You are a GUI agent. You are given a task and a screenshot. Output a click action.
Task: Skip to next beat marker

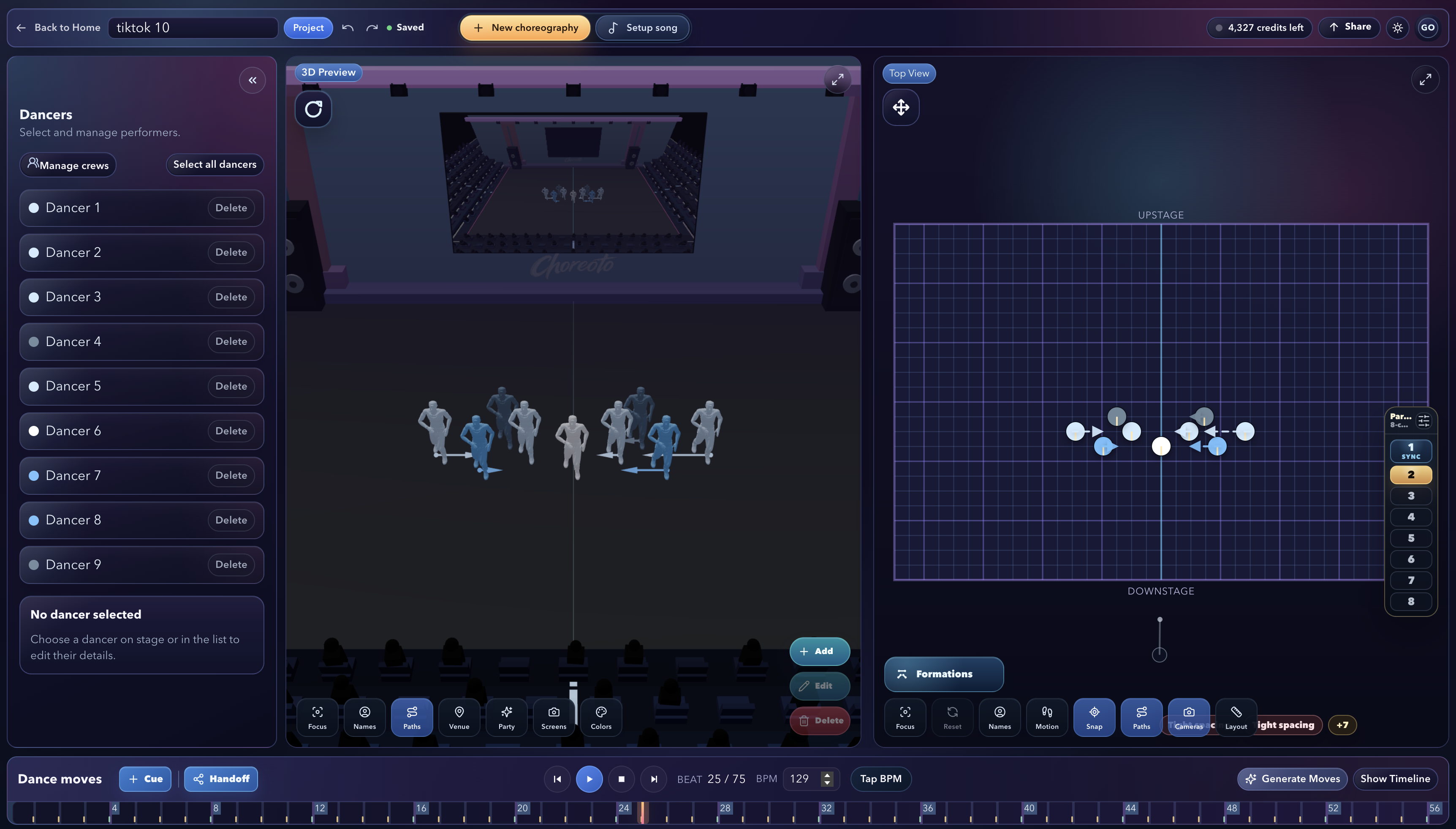654,779
